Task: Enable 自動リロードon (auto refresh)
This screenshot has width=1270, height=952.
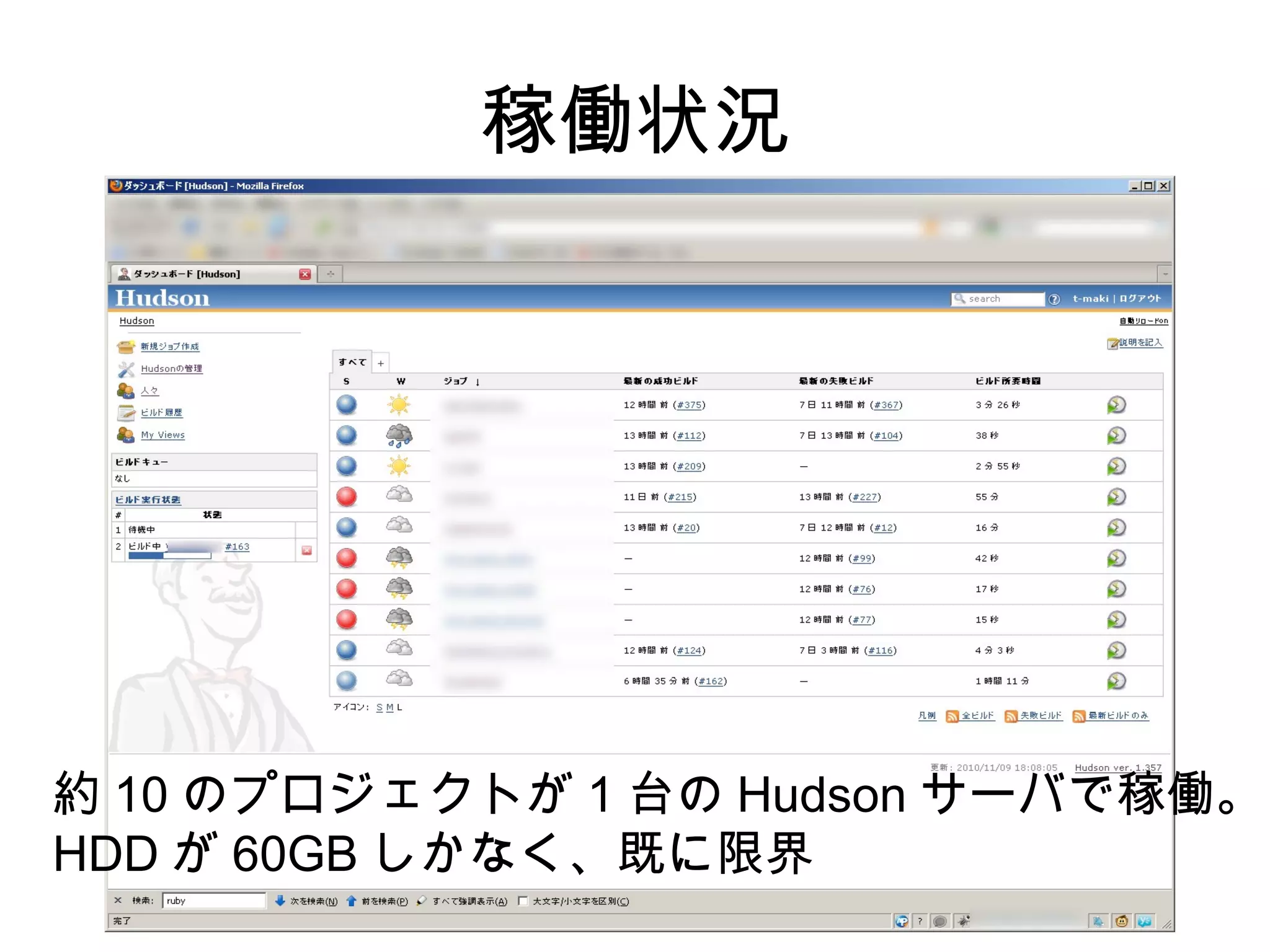Action: (x=1143, y=321)
